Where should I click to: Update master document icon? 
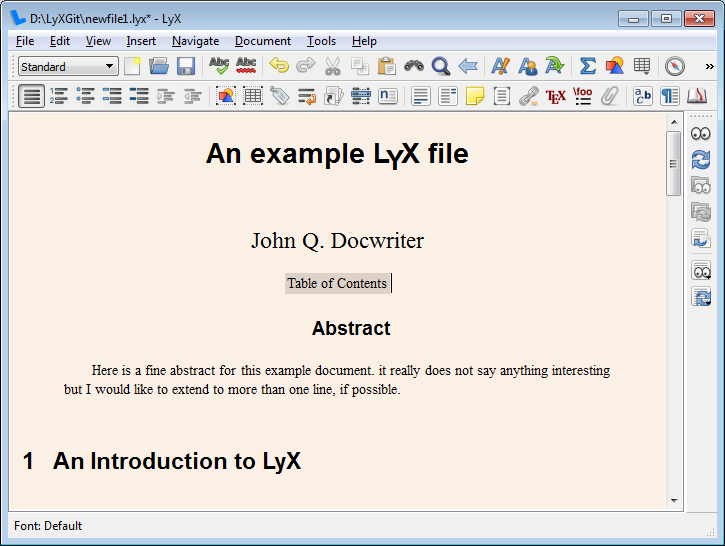tap(701, 212)
